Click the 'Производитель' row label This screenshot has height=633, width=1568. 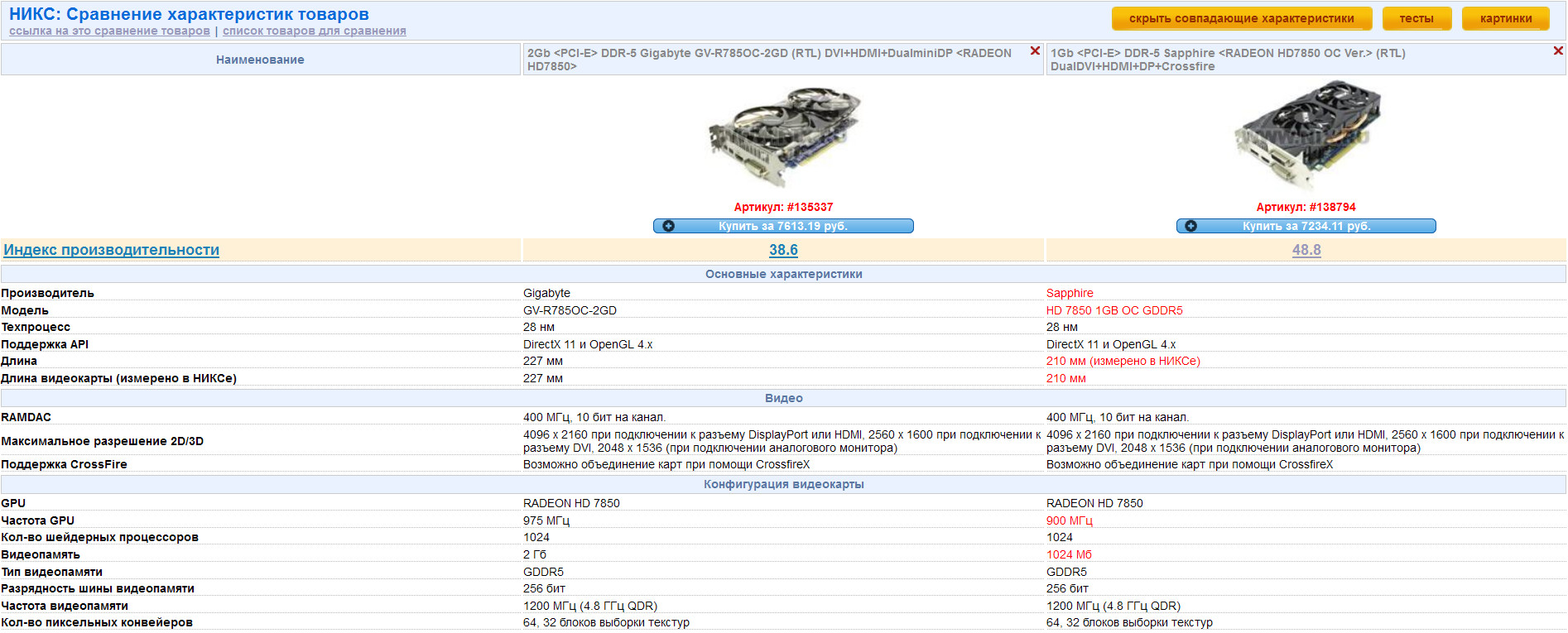(47, 293)
